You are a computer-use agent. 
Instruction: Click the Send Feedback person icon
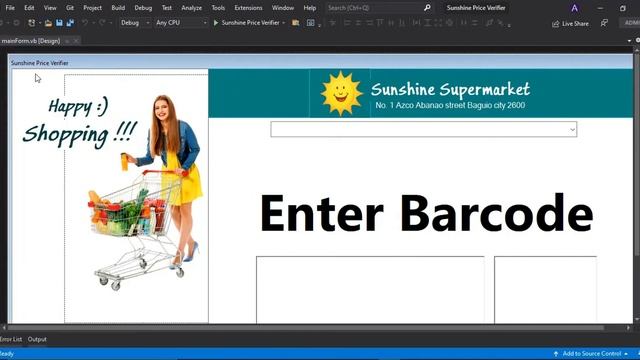pyautogui.click(x=604, y=23)
